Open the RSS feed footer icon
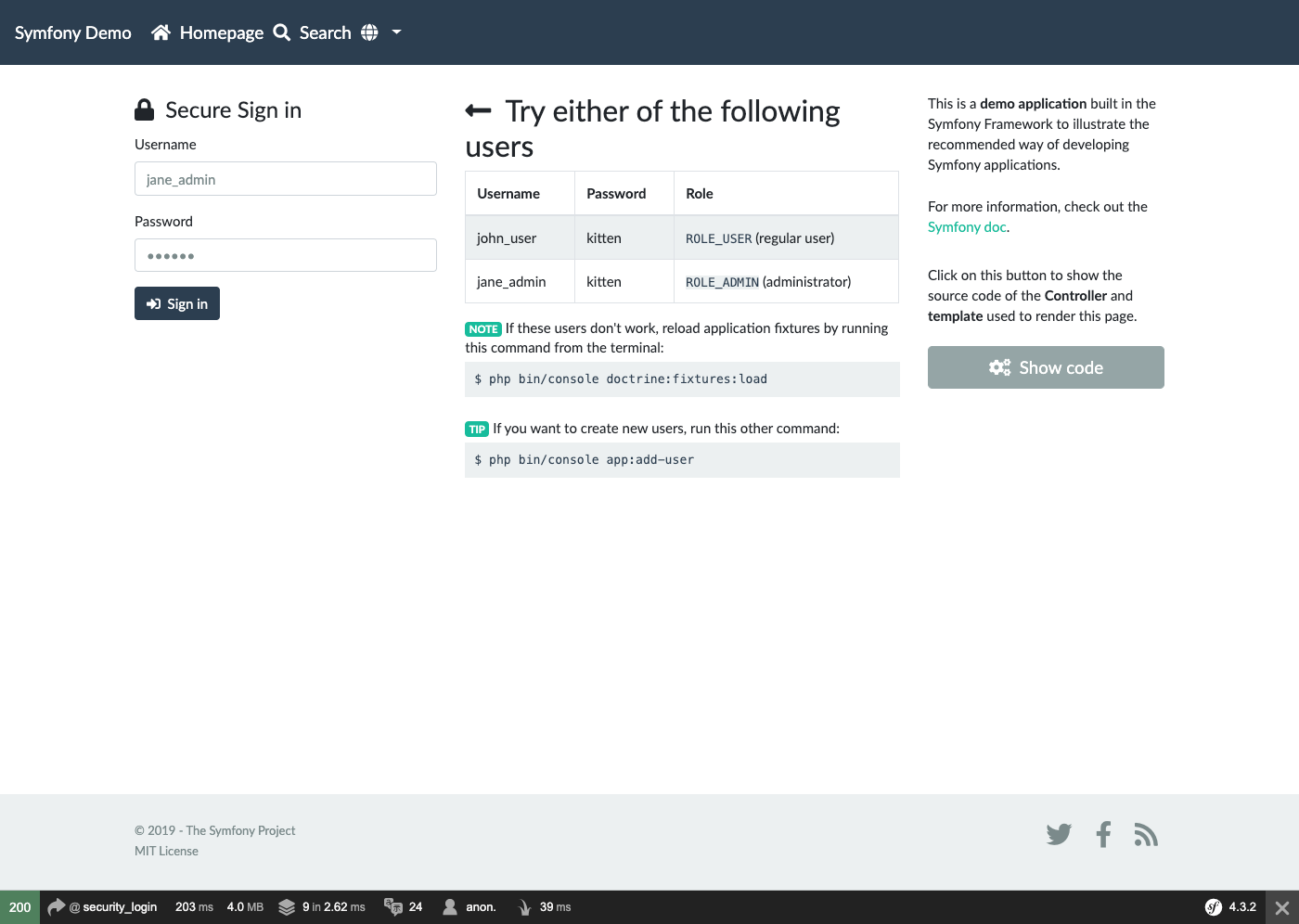Viewport: 1299px width, 924px height. [1146, 835]
